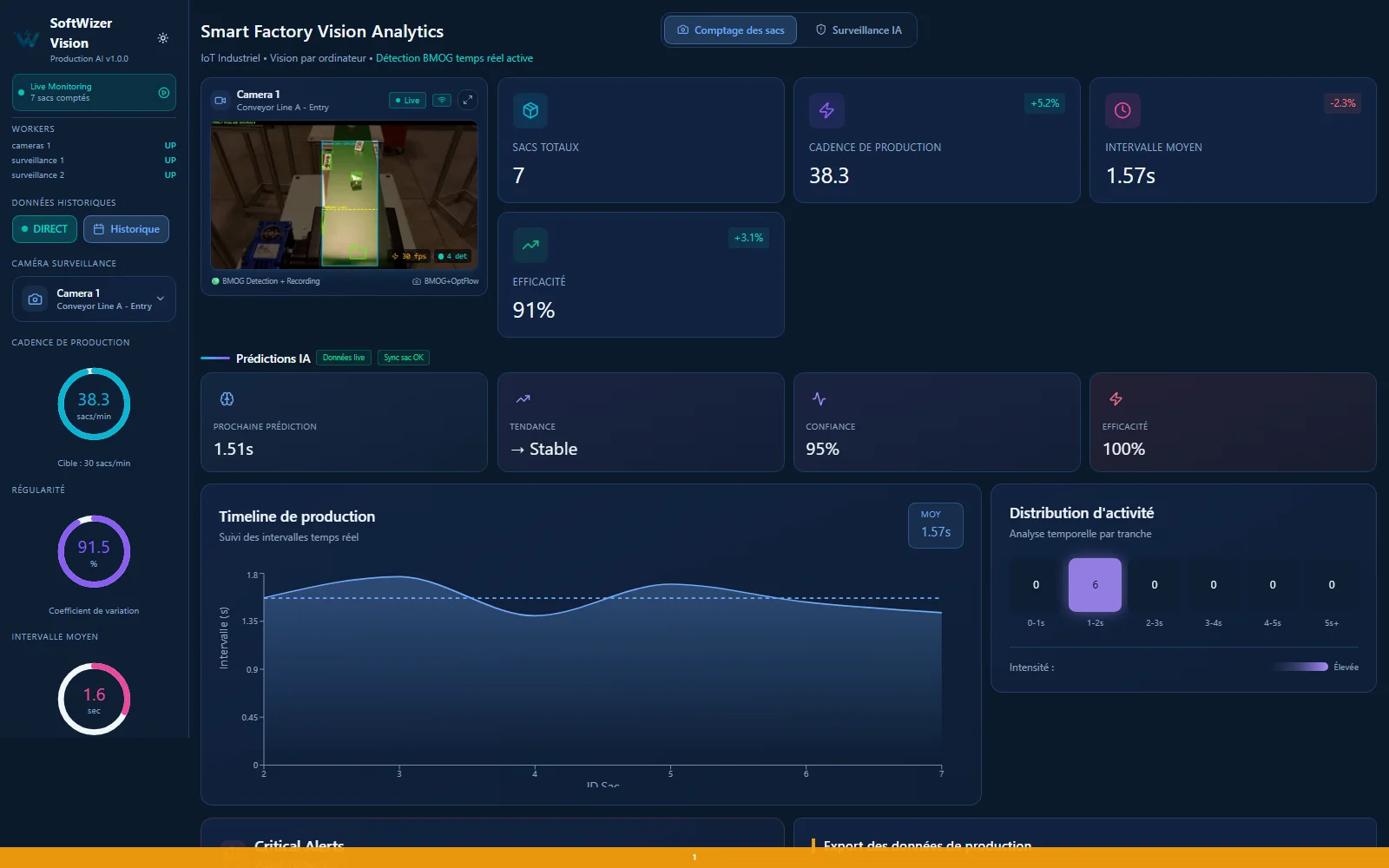Open the Comptage des sacs tab

(730, 30)
